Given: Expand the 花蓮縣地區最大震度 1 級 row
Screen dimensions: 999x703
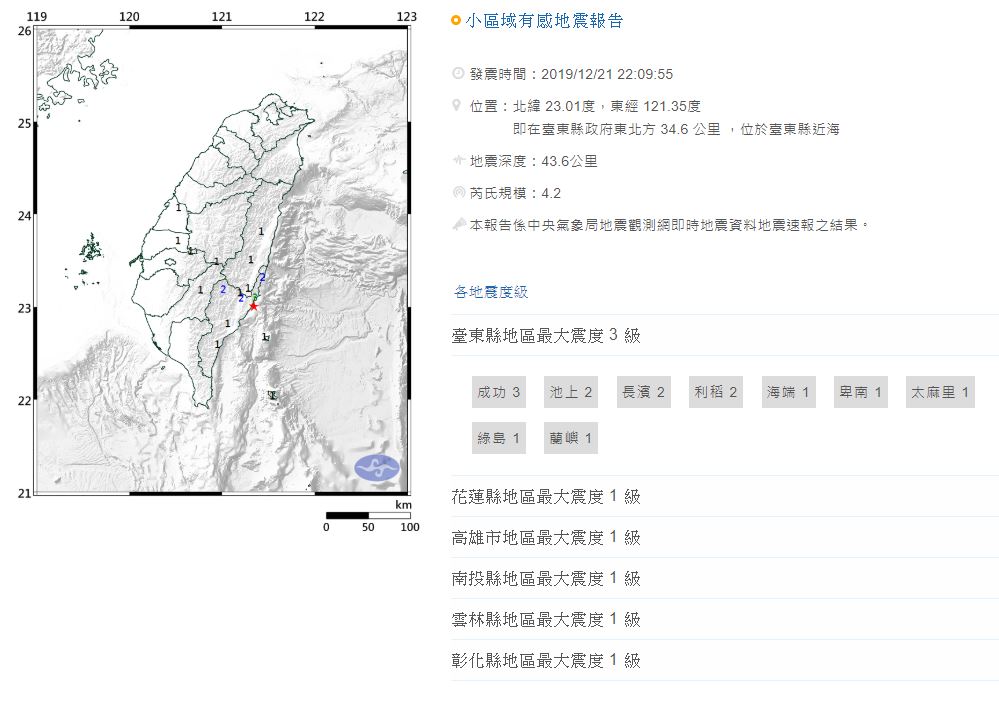Looking at the screenshot, I should click(546, 497).
